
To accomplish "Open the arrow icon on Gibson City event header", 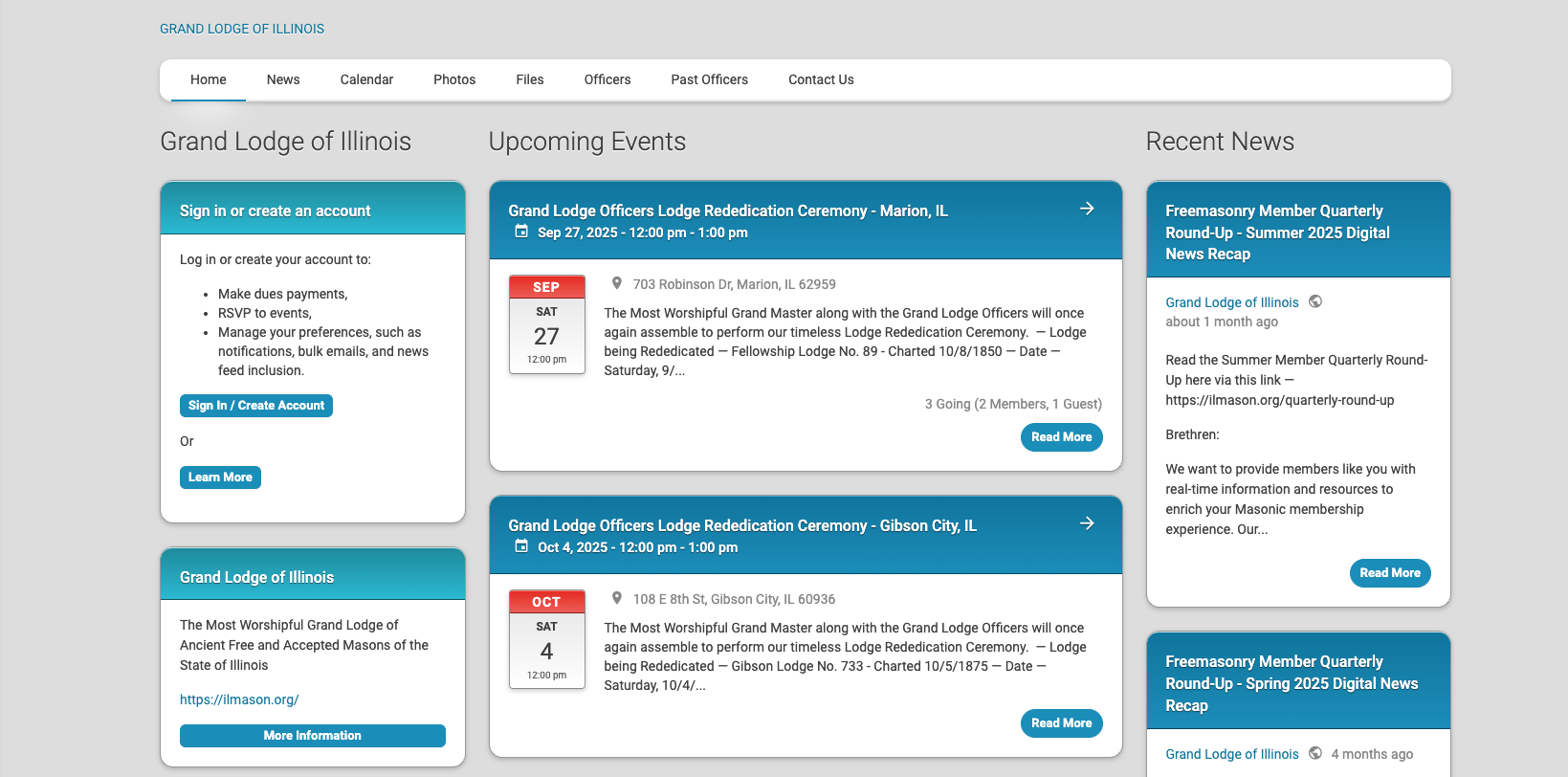I will (x=1087, y=523).
